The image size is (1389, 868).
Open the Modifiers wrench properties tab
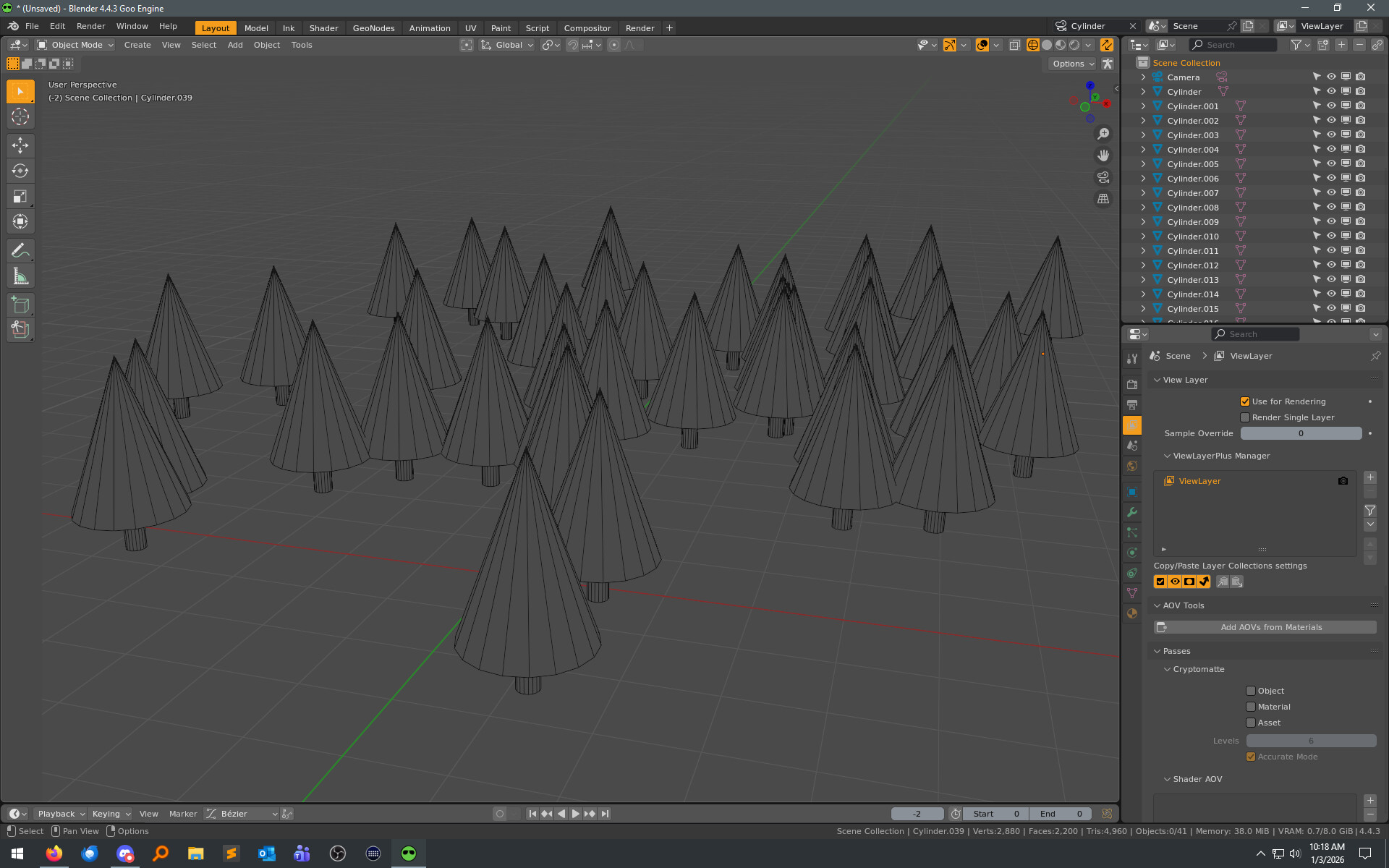1132,512
